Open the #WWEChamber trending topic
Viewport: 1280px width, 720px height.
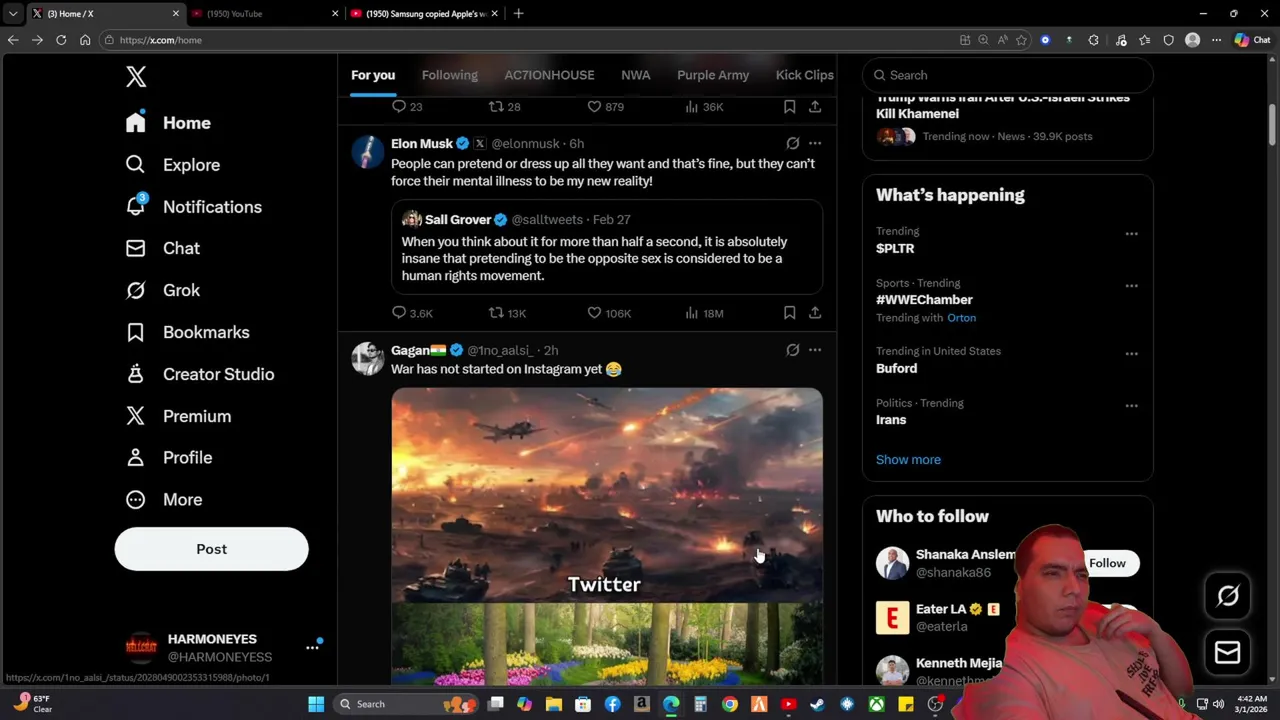click(x=924, y=300)
